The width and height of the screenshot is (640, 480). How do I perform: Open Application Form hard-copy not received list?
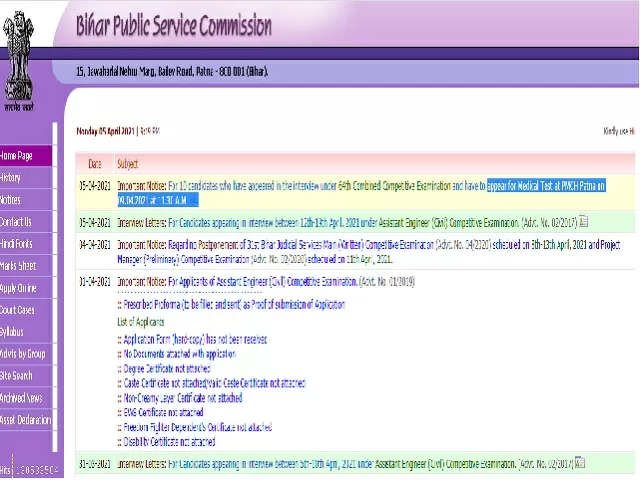[195, 339]
